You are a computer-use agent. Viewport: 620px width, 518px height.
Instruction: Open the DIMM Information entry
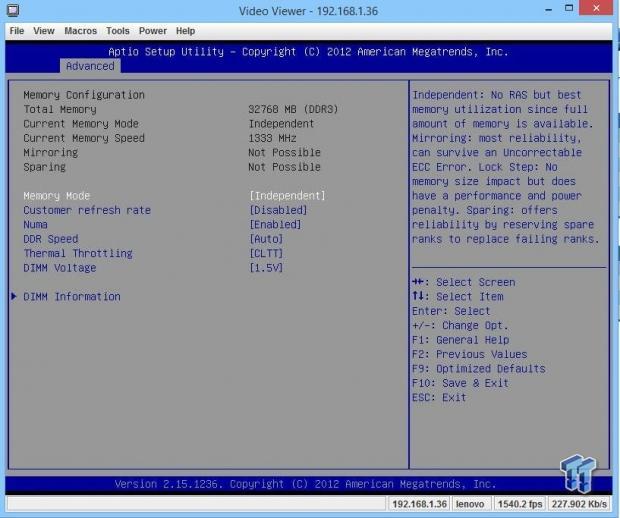72,297
